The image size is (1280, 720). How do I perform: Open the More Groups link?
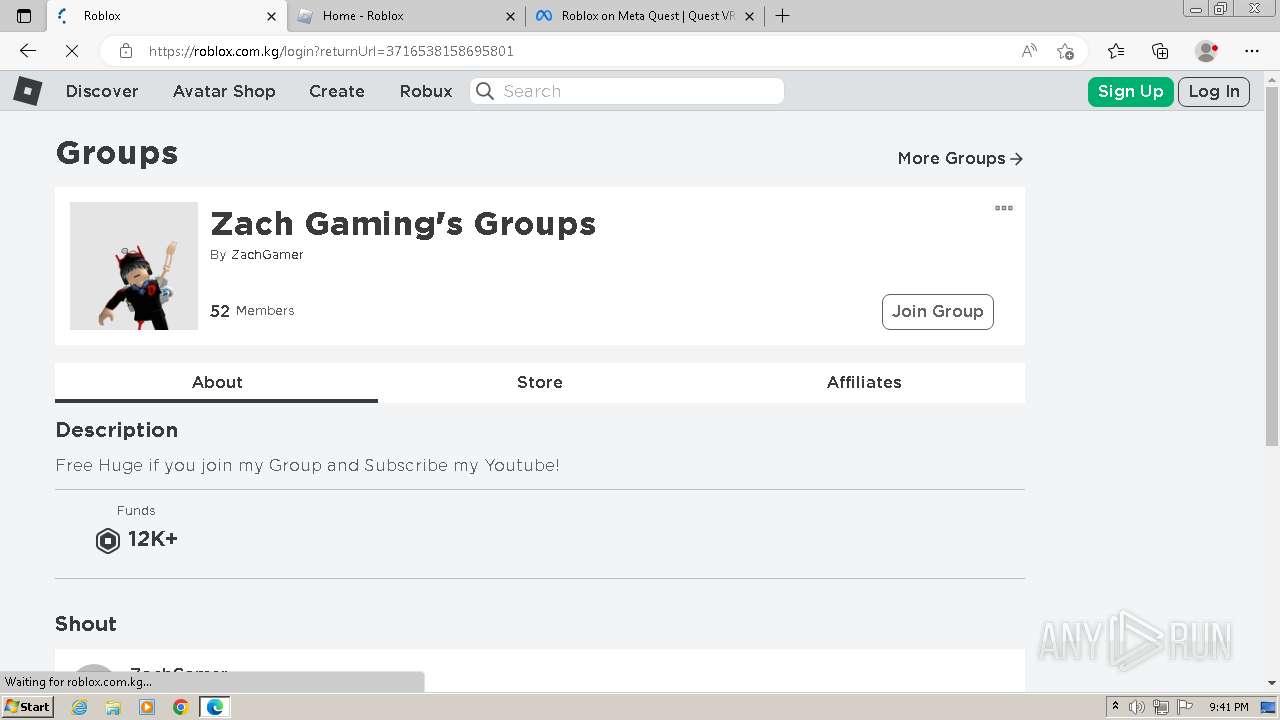coord(960,159)
